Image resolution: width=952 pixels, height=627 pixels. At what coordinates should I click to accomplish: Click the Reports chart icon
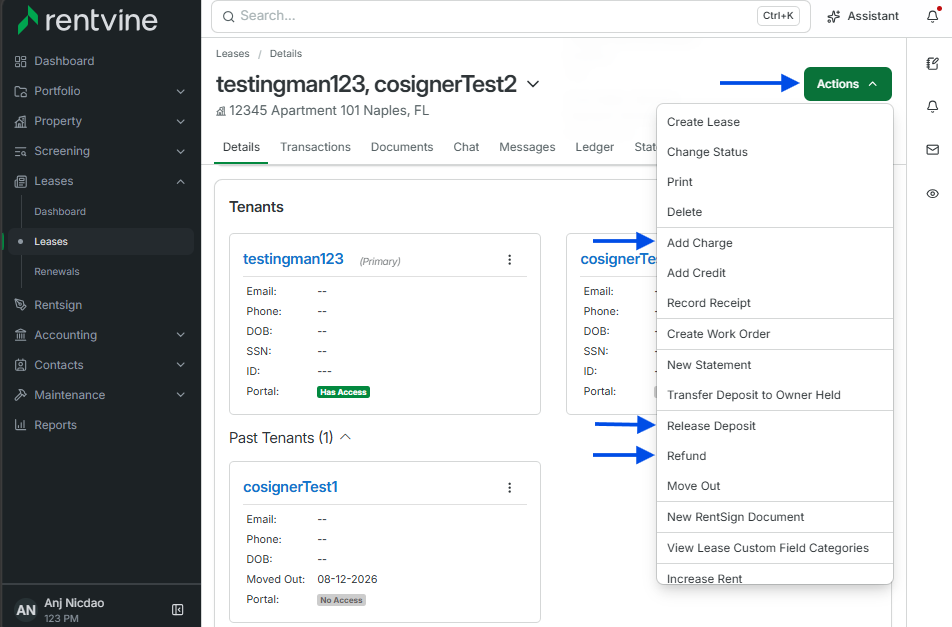pos(21,425)
